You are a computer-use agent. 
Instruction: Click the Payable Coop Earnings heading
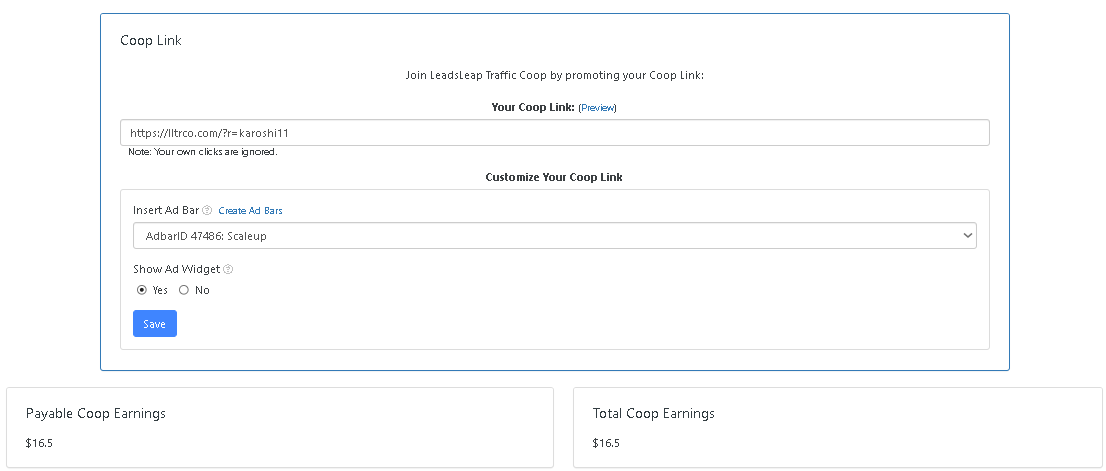(x=95, y=413)
